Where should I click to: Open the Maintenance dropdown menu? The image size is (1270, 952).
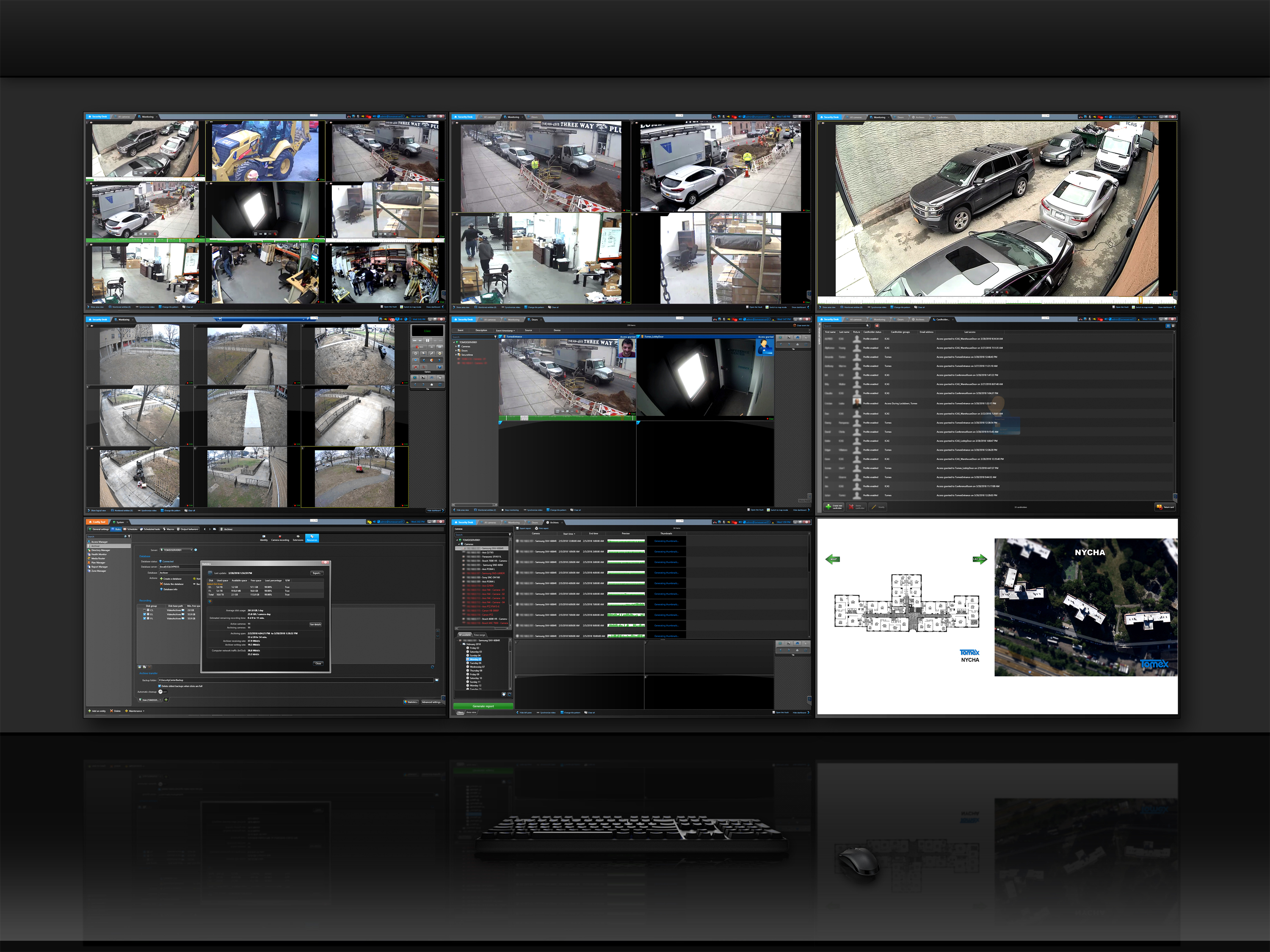coord(135,711)
